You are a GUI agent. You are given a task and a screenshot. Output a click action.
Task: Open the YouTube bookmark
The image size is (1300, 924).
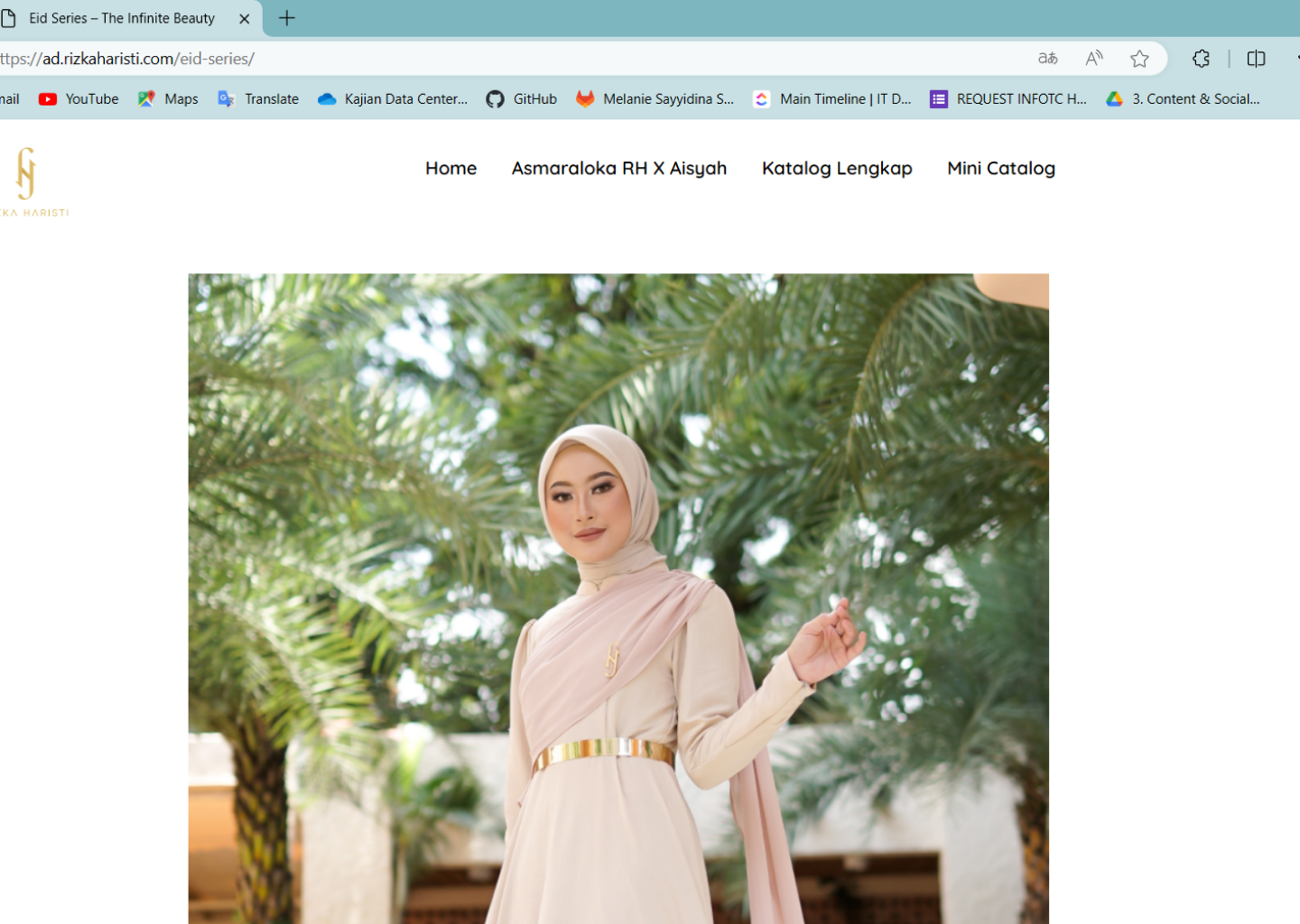coord(79,99)
